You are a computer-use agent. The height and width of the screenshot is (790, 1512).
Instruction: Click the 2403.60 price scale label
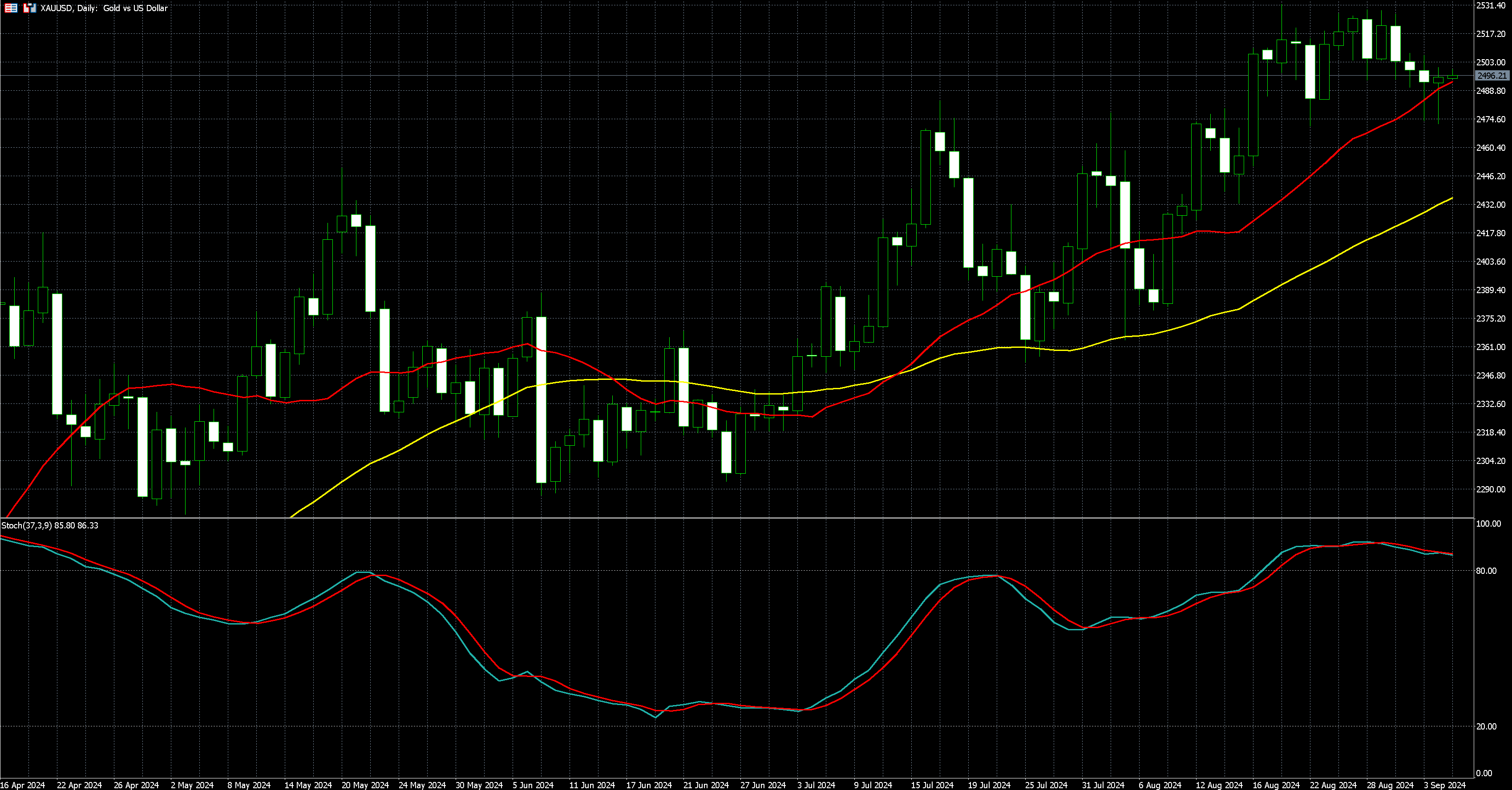(1490, 261)
